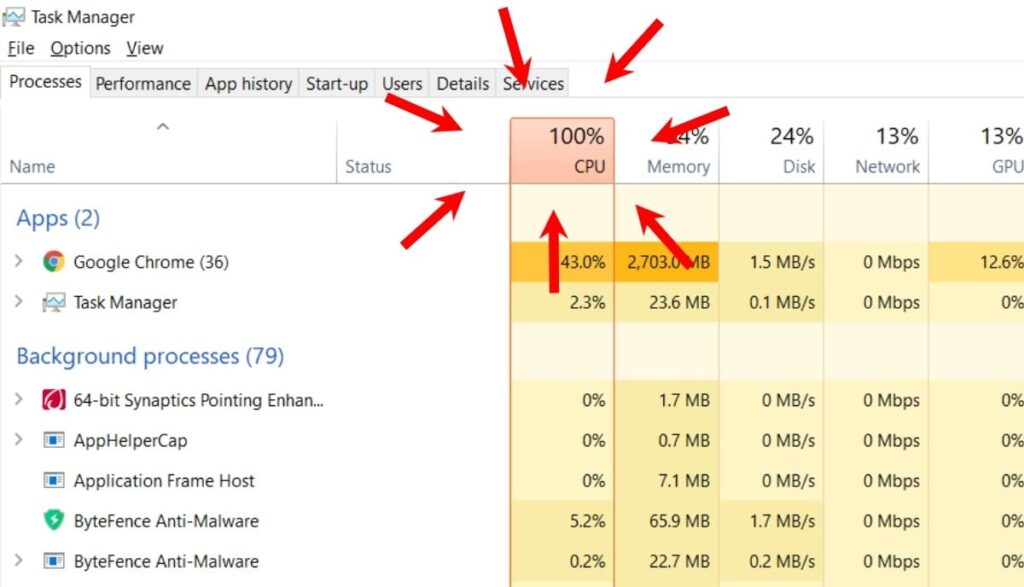1024x587 pixels.
Task: Click the AppHelperCap process icon
Action: [52, 440]
